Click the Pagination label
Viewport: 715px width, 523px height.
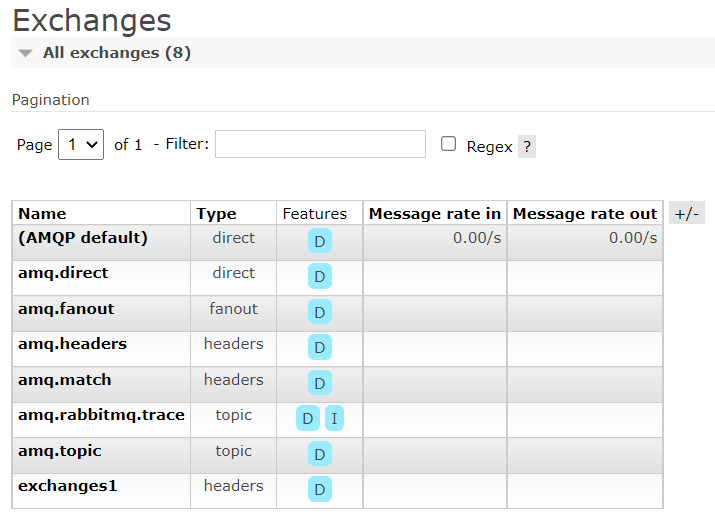click(x=51, y=100)
